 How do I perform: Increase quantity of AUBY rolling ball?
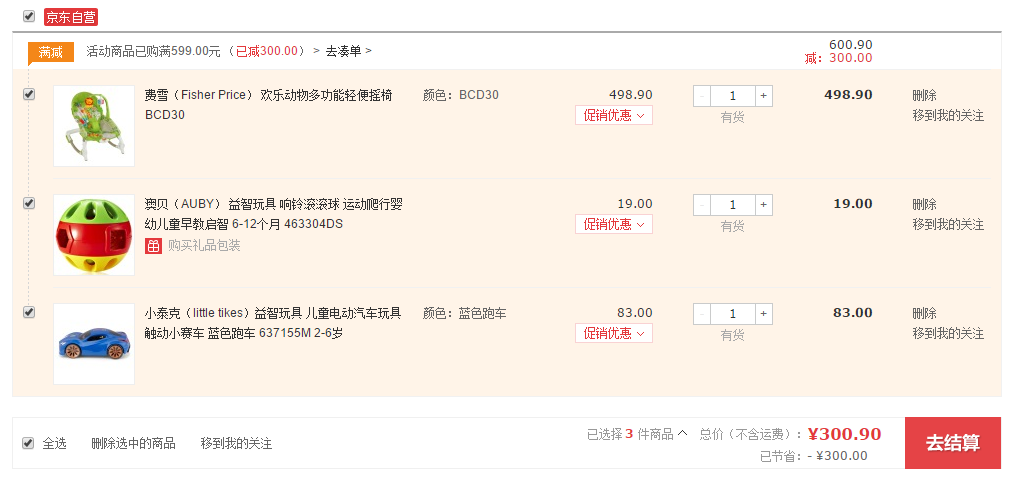pos(764,205)
